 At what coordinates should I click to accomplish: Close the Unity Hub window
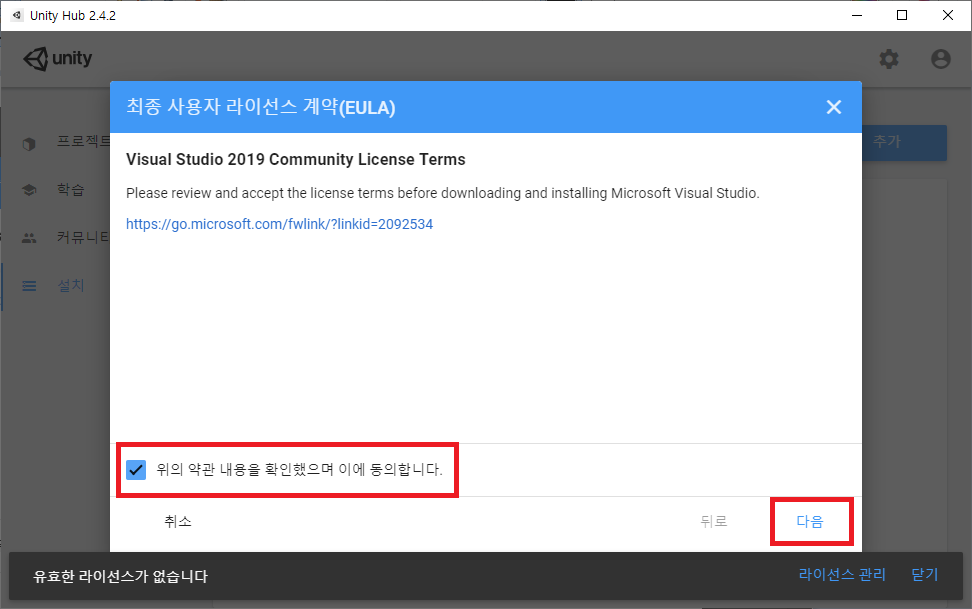[948, 16]
